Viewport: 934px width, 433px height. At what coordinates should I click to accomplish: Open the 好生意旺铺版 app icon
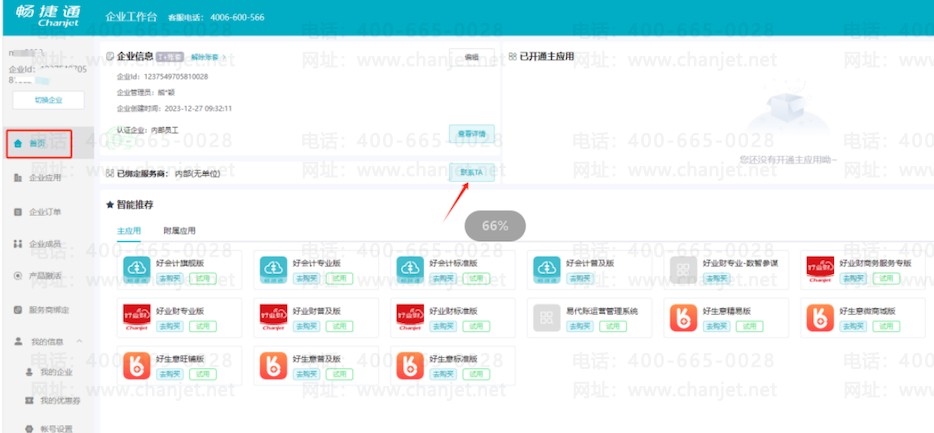pos(137,366)
